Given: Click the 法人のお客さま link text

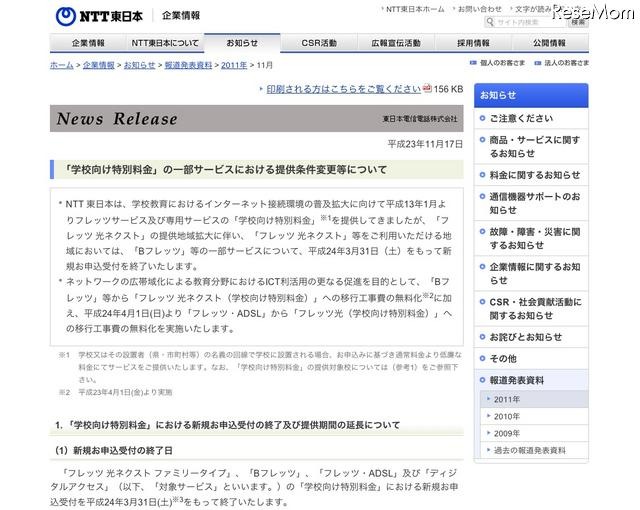Looking at the screenshot, I should point(567,63).
